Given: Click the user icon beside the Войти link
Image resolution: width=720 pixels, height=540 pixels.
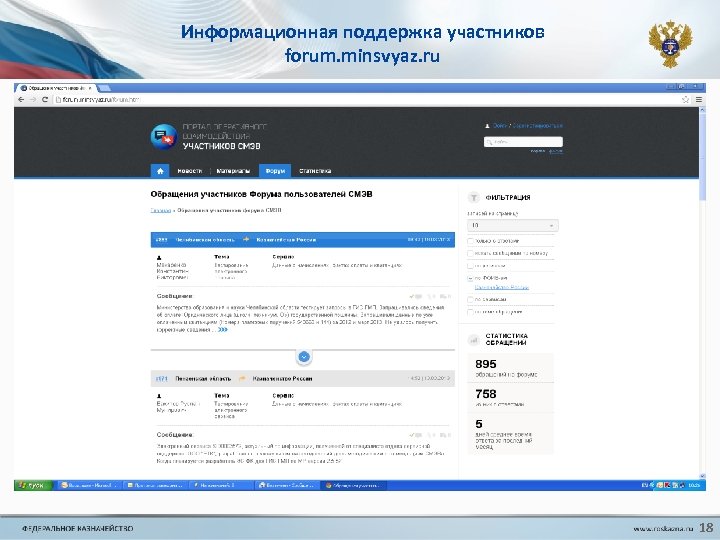Looking at the screenshot, I should [x=487, y=126].
